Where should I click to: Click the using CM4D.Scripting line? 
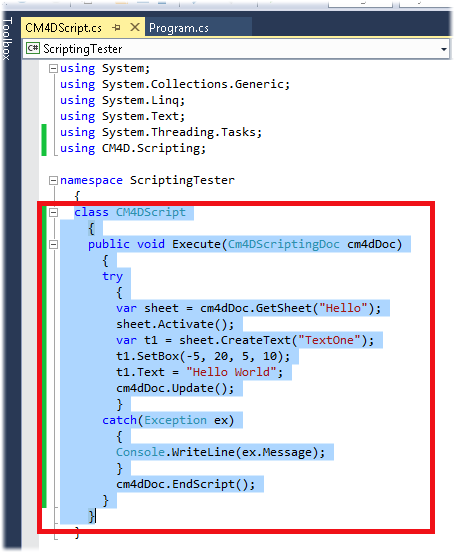coord(133,149)
